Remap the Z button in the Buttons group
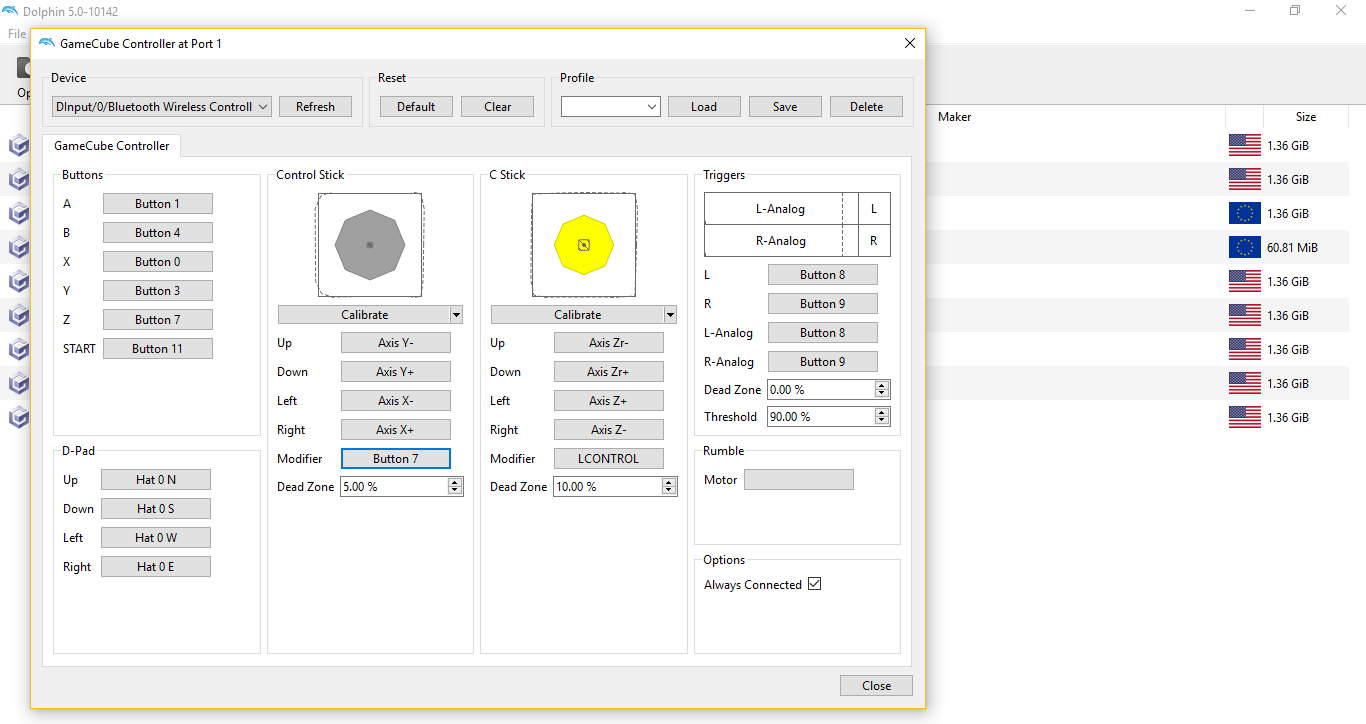Screen dimensions: 1366x724 (x=157, y=319)
